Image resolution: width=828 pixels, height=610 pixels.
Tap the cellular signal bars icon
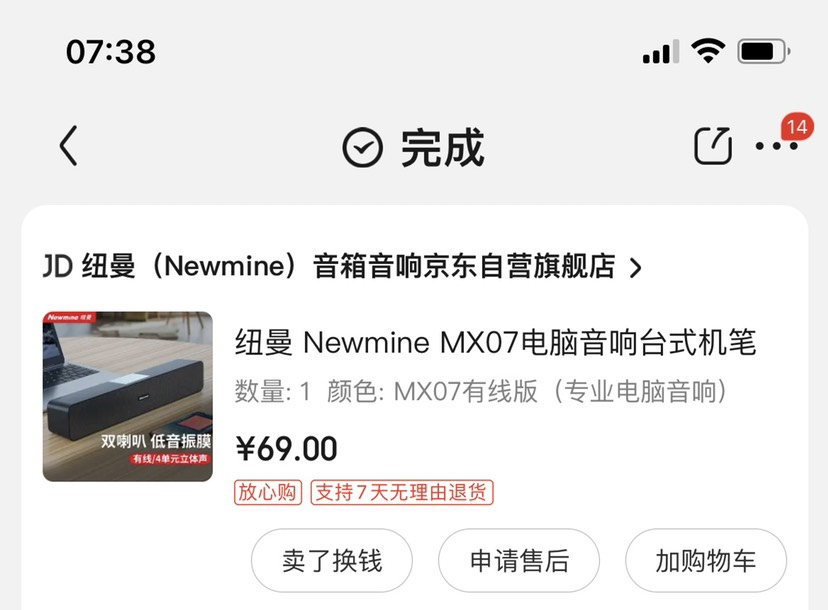coord(661,52)
